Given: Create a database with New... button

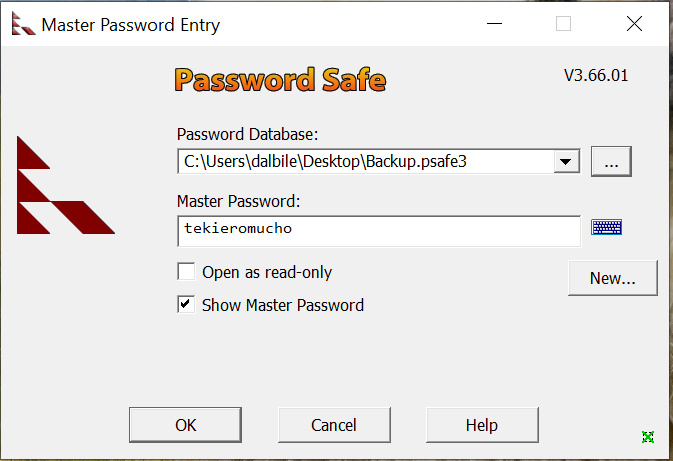Looking at the screenshot, I should [612, 278].
